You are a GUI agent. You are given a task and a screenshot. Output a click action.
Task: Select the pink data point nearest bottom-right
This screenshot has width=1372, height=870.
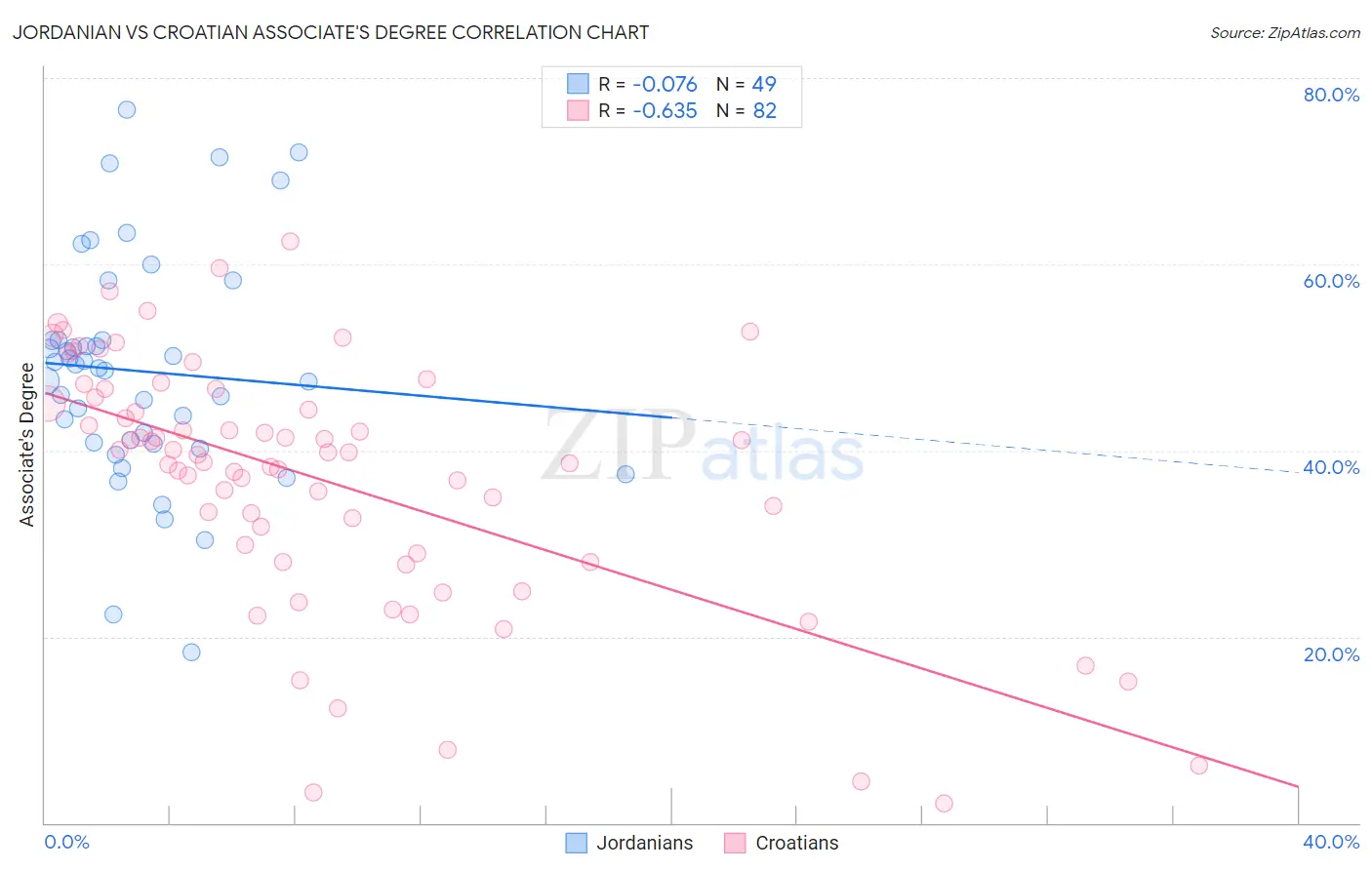click(1199, 766)
